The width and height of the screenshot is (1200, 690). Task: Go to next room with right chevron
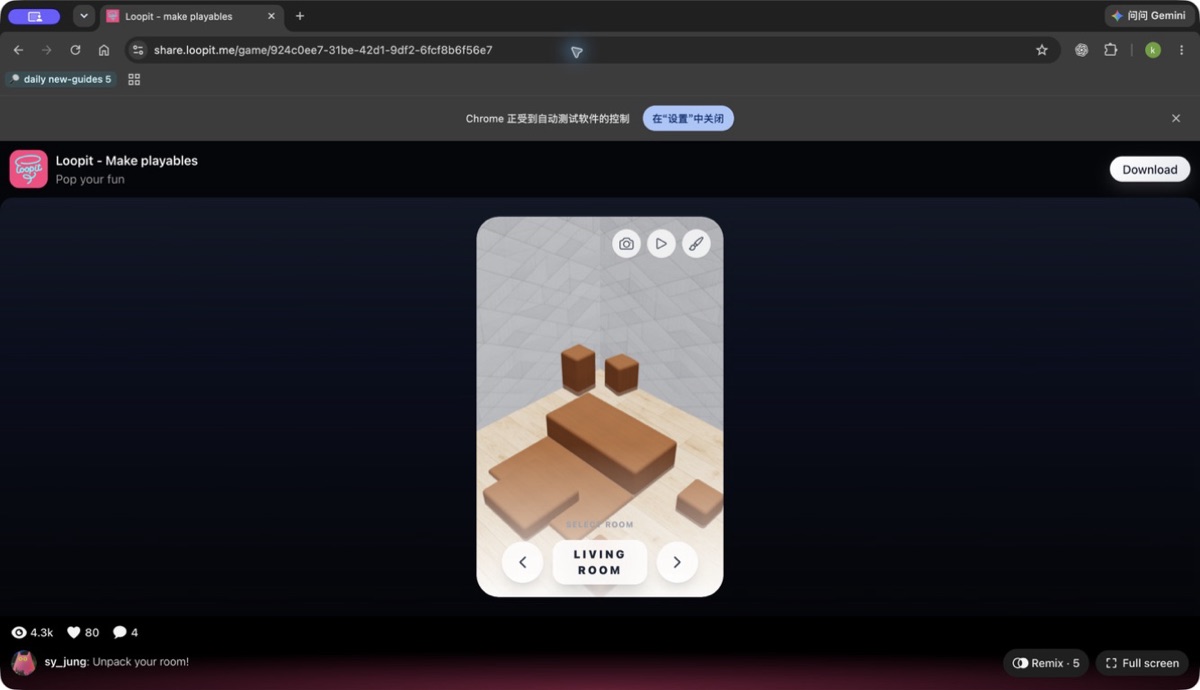[677, 562]
